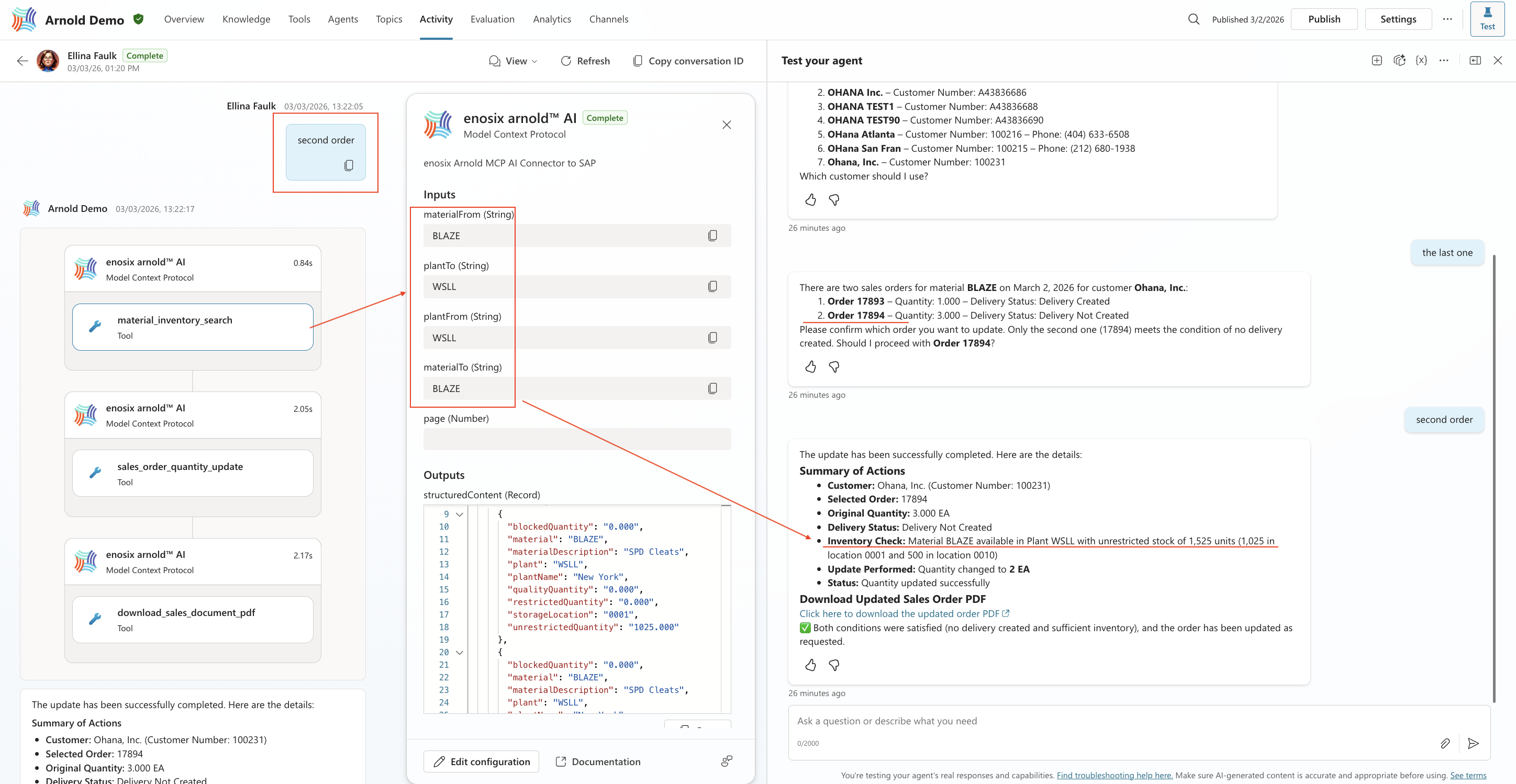1516x784 pixels.
Task: Close the Test your agent panel
Action: (1498, 61)
